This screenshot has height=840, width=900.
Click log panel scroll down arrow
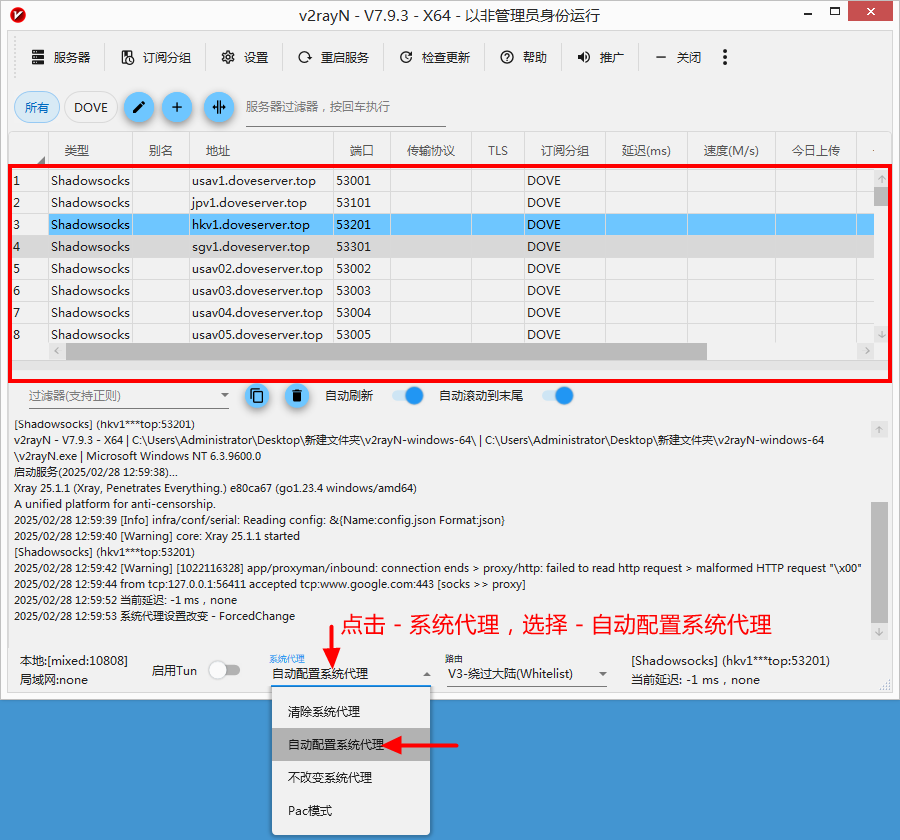[879, 632]
